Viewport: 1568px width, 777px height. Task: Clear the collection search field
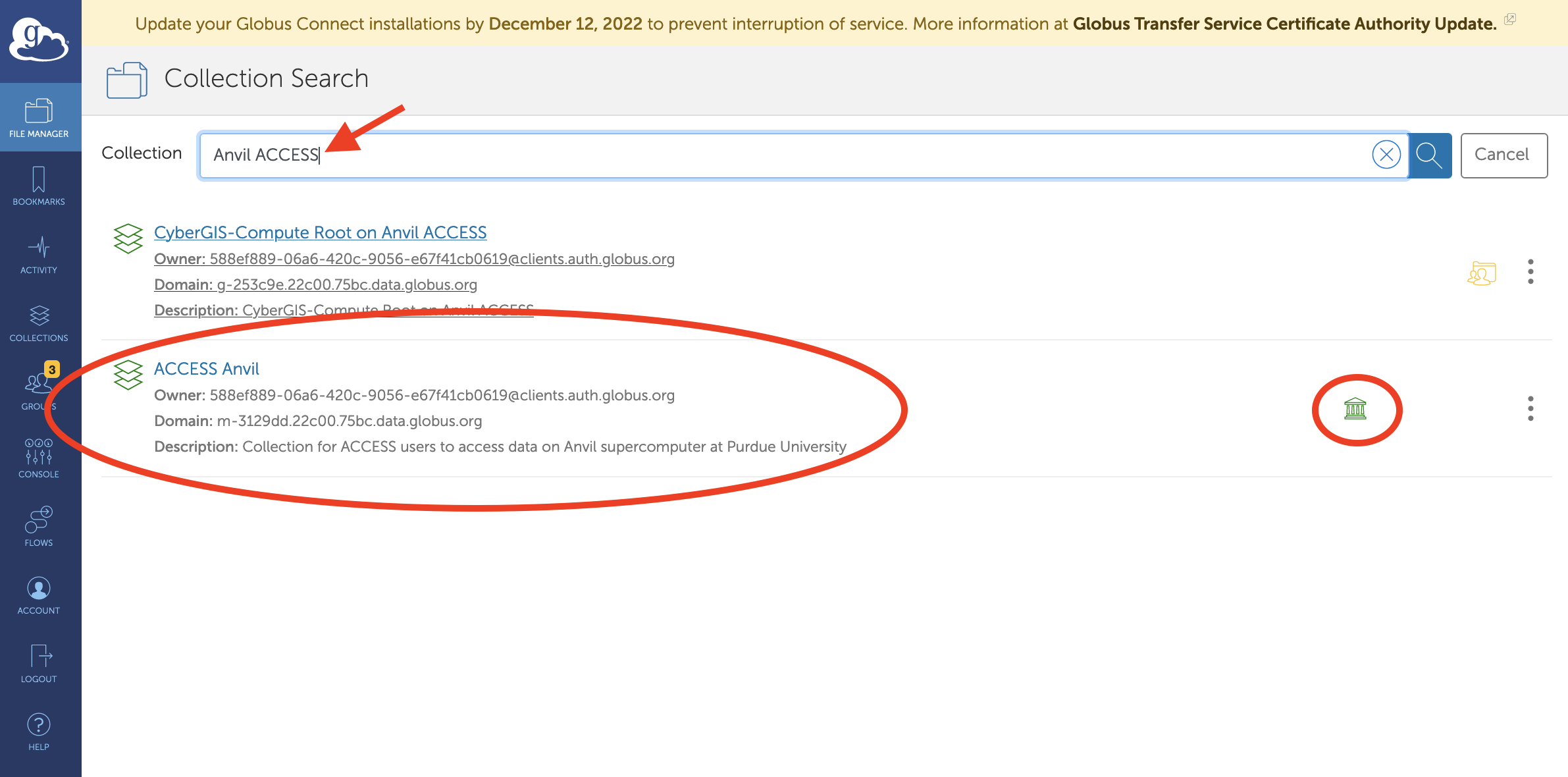pos(1386,155)
